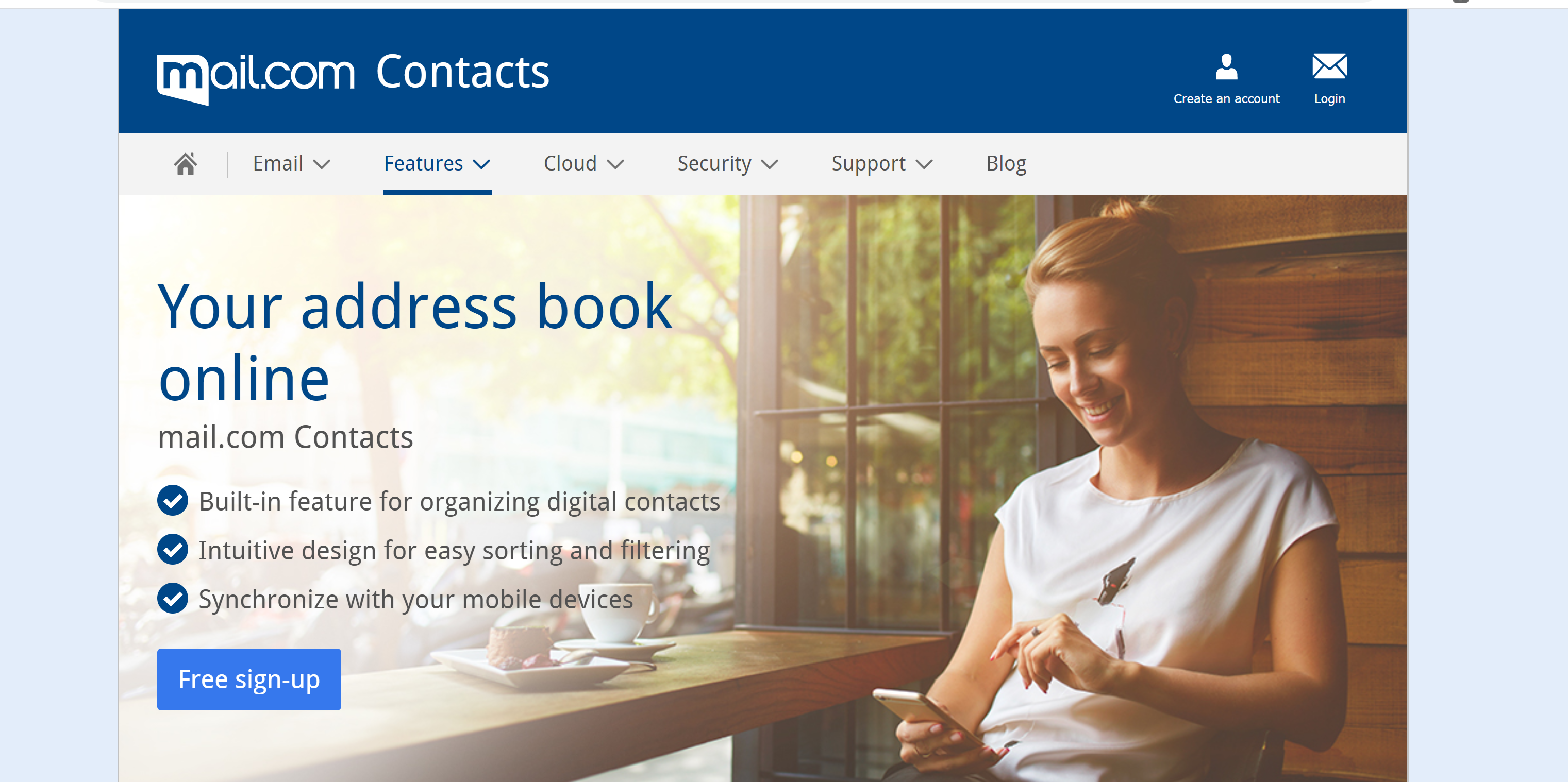Click the Login link text

1329,99
